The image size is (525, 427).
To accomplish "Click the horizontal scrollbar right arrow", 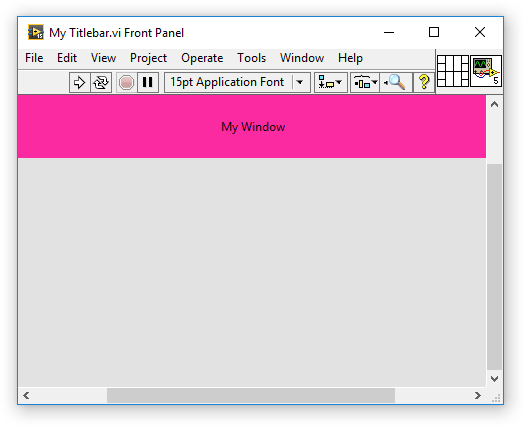I will coord(478,396).
